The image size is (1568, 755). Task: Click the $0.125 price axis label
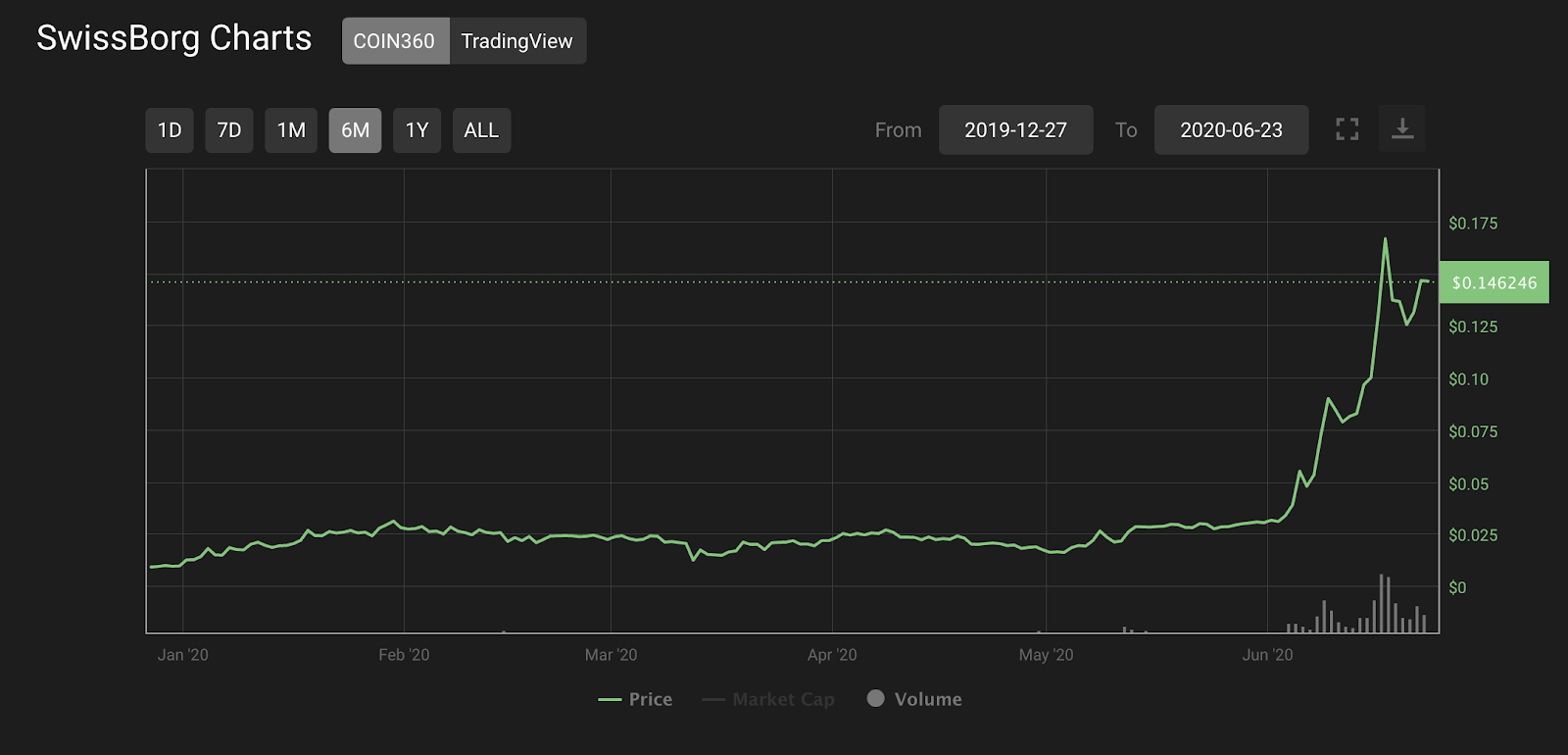(1473, 327)
